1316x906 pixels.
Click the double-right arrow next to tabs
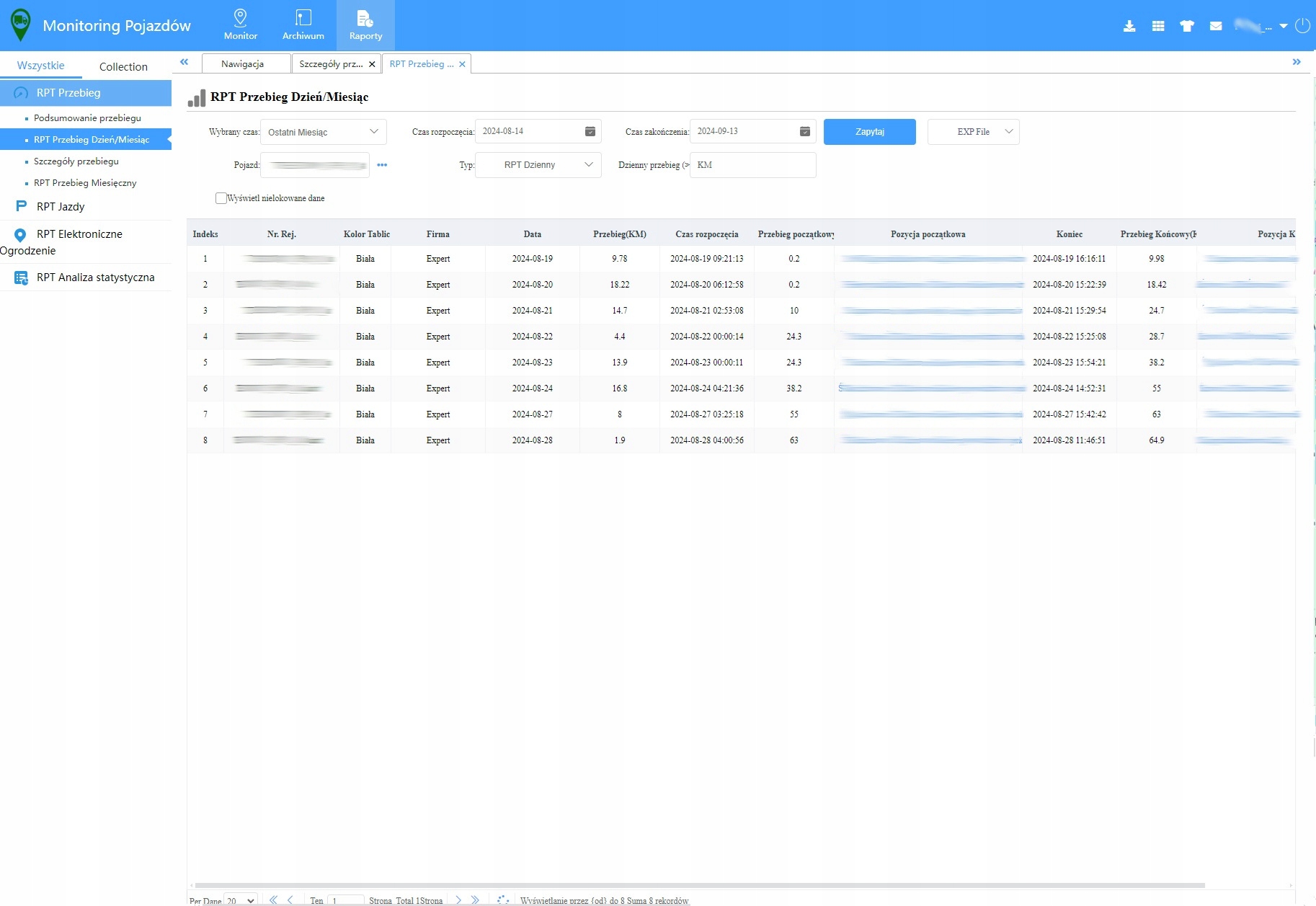pos(1297,62)
